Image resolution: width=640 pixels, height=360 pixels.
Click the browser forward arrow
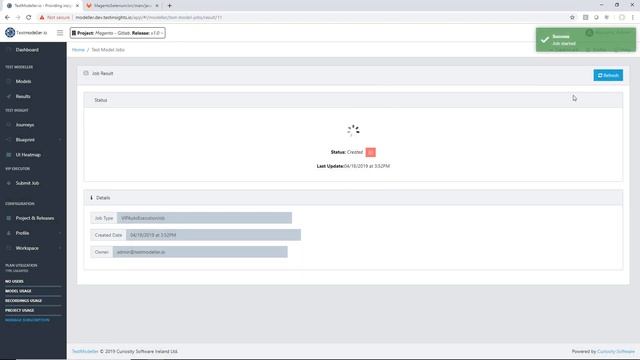18,18
